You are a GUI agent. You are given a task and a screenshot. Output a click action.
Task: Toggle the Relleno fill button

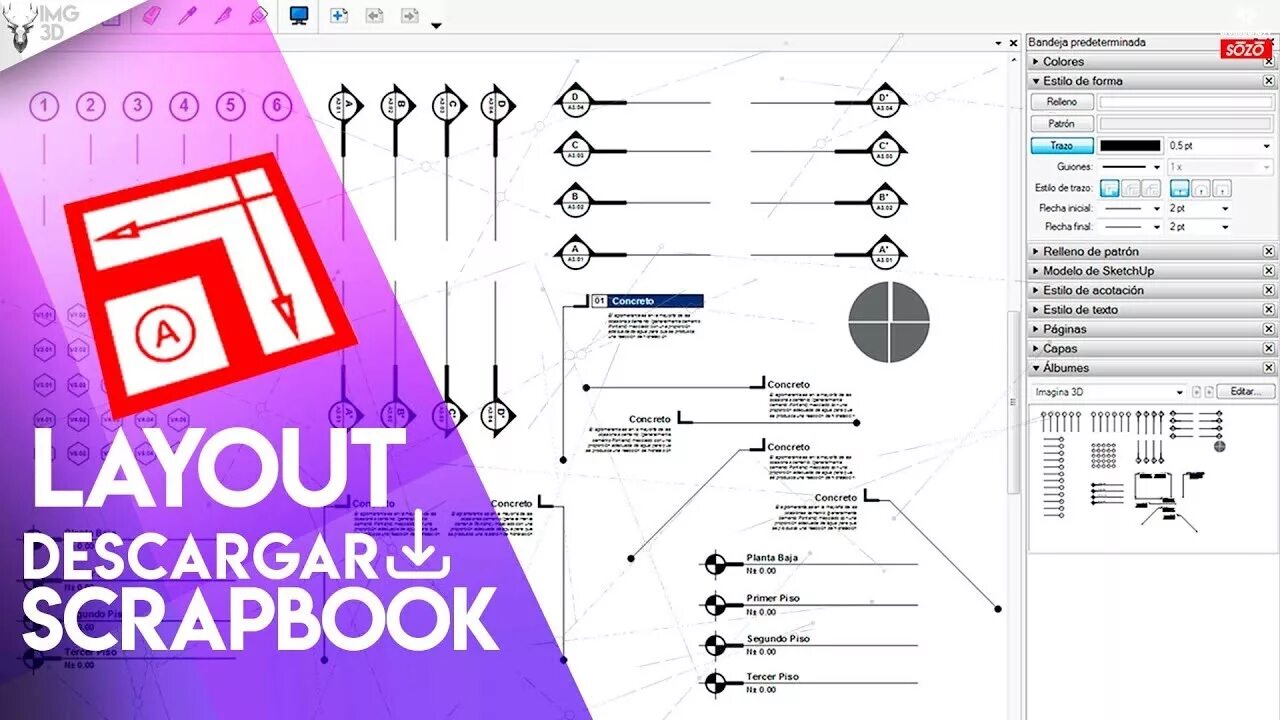click(x=1062, y=102)
